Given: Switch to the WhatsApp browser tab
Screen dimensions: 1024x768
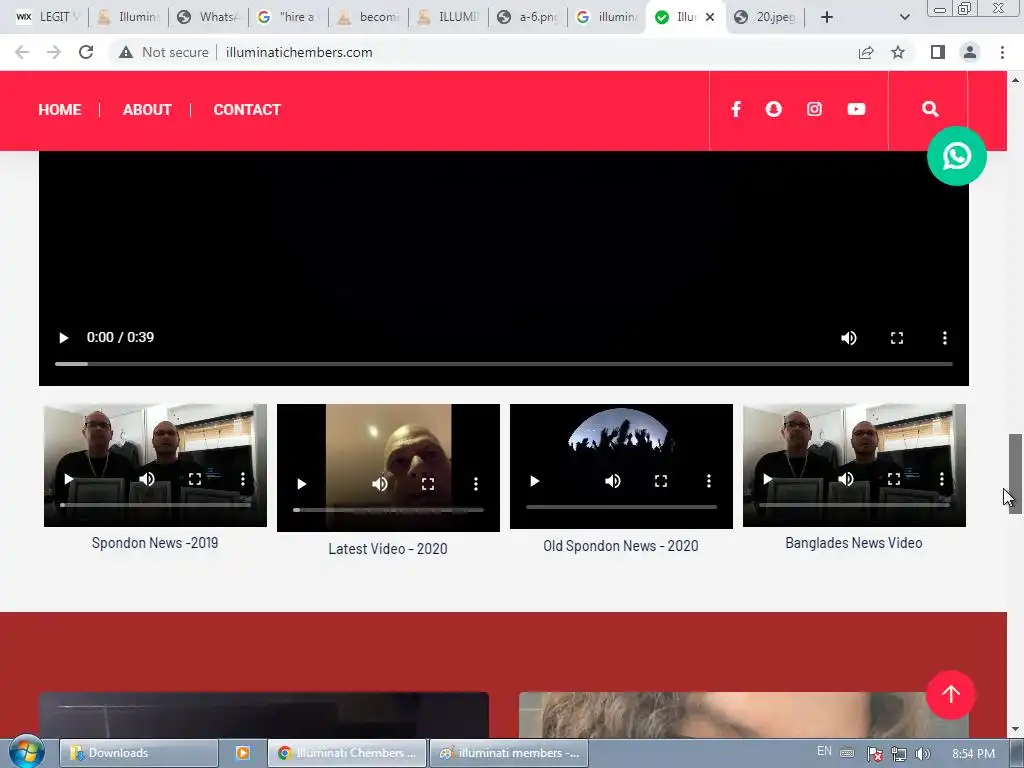Looking at the screenshot, I should [x=209, y=17].
